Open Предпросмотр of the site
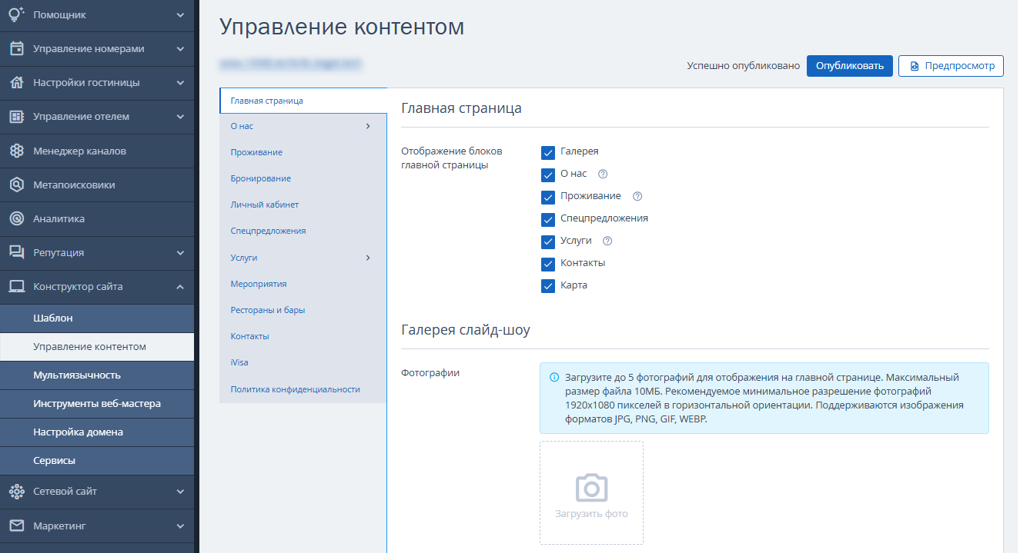The image size is (1018, 553). [x=950, y=66]
